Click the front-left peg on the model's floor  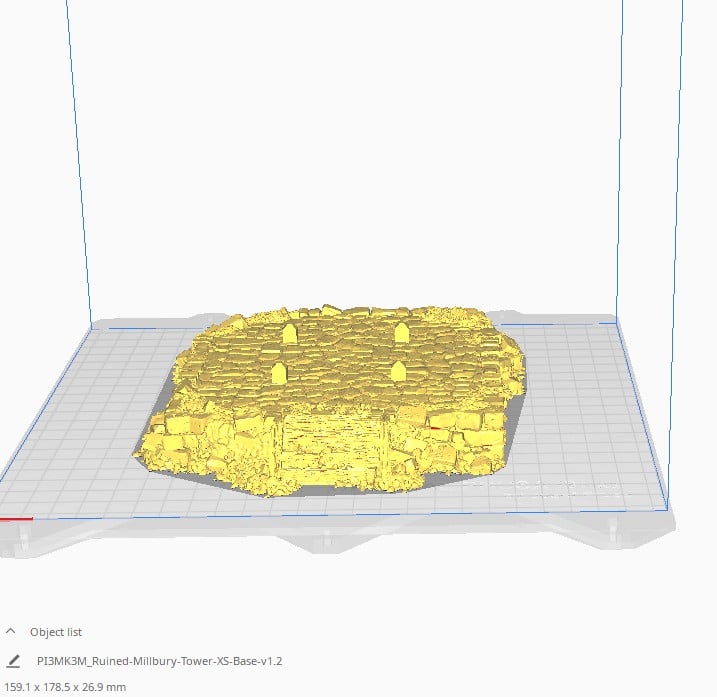click(279, 373)
